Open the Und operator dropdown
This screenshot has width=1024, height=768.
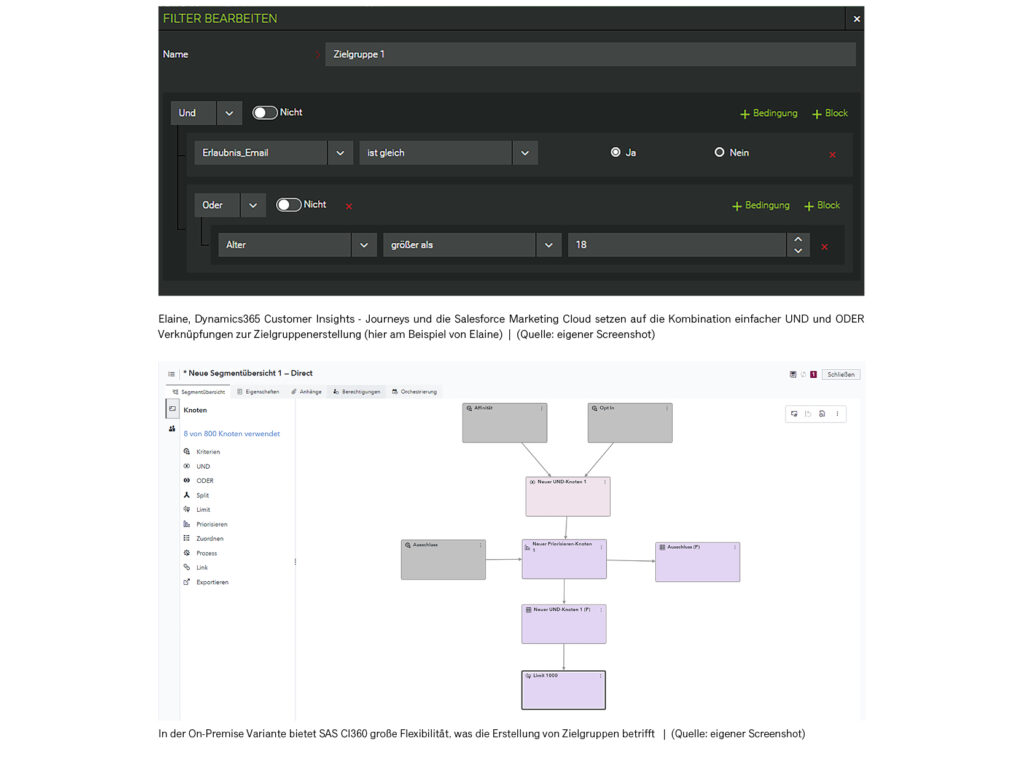click(229, 113)
